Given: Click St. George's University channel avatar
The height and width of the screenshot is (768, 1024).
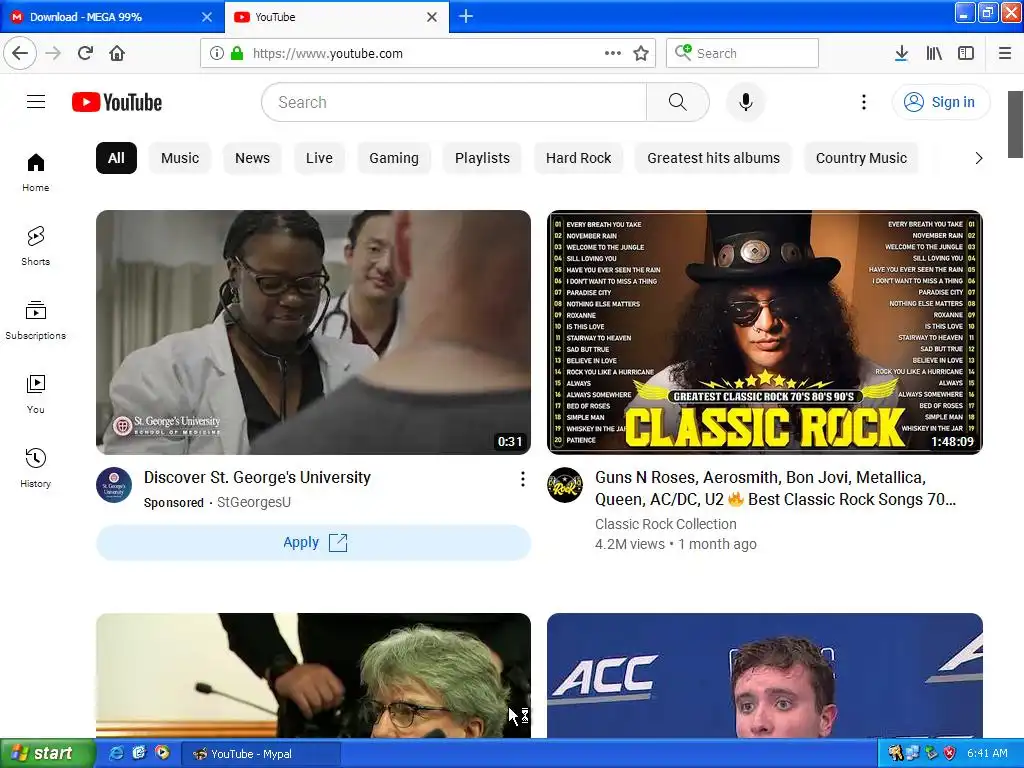Looking at the screenshot, I should (114, 485).
